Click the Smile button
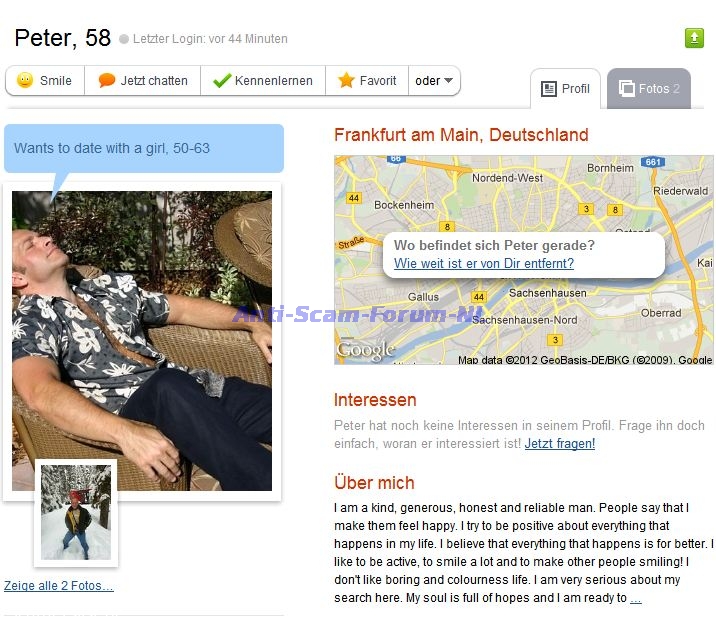 pos(45,81)
